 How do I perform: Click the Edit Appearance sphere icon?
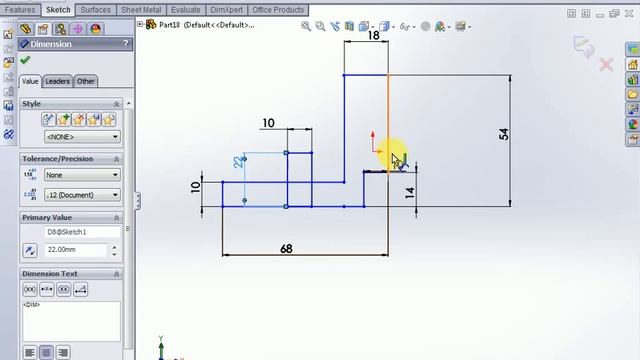(425, 27)
